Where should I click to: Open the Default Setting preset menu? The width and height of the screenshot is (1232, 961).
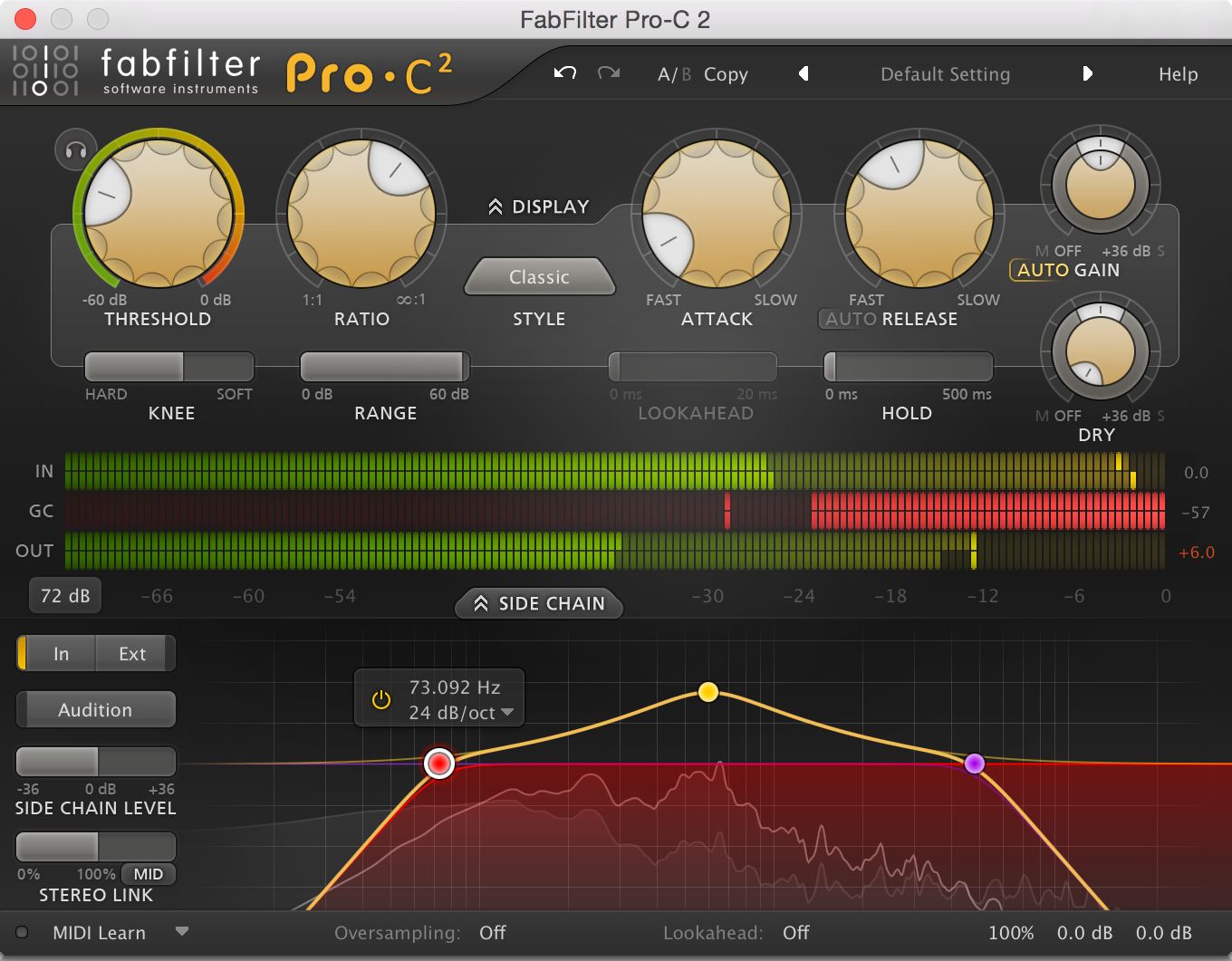tap(945, 74)
